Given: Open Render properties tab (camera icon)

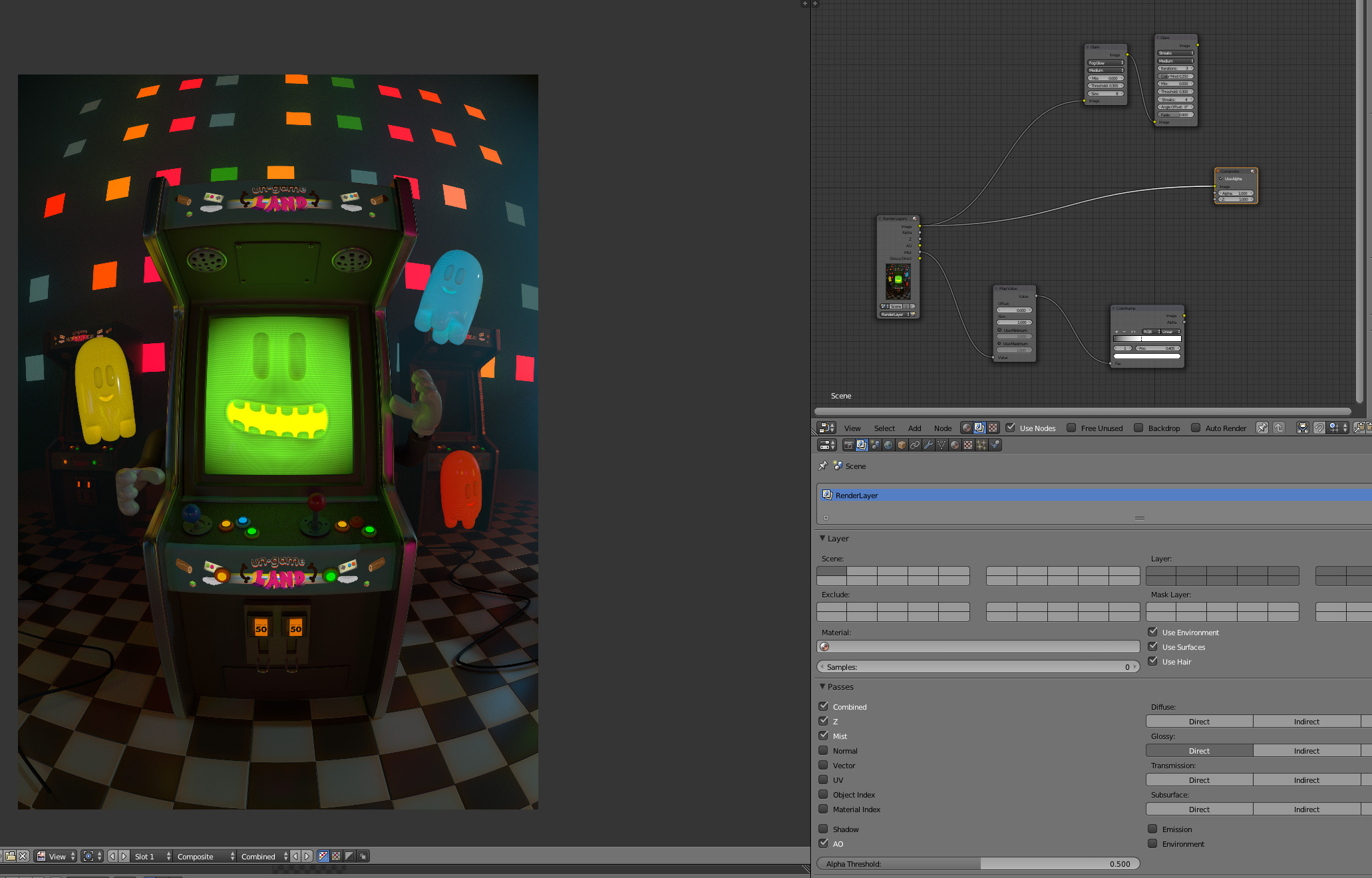Looking at the screenshot, I should [848, 445].
